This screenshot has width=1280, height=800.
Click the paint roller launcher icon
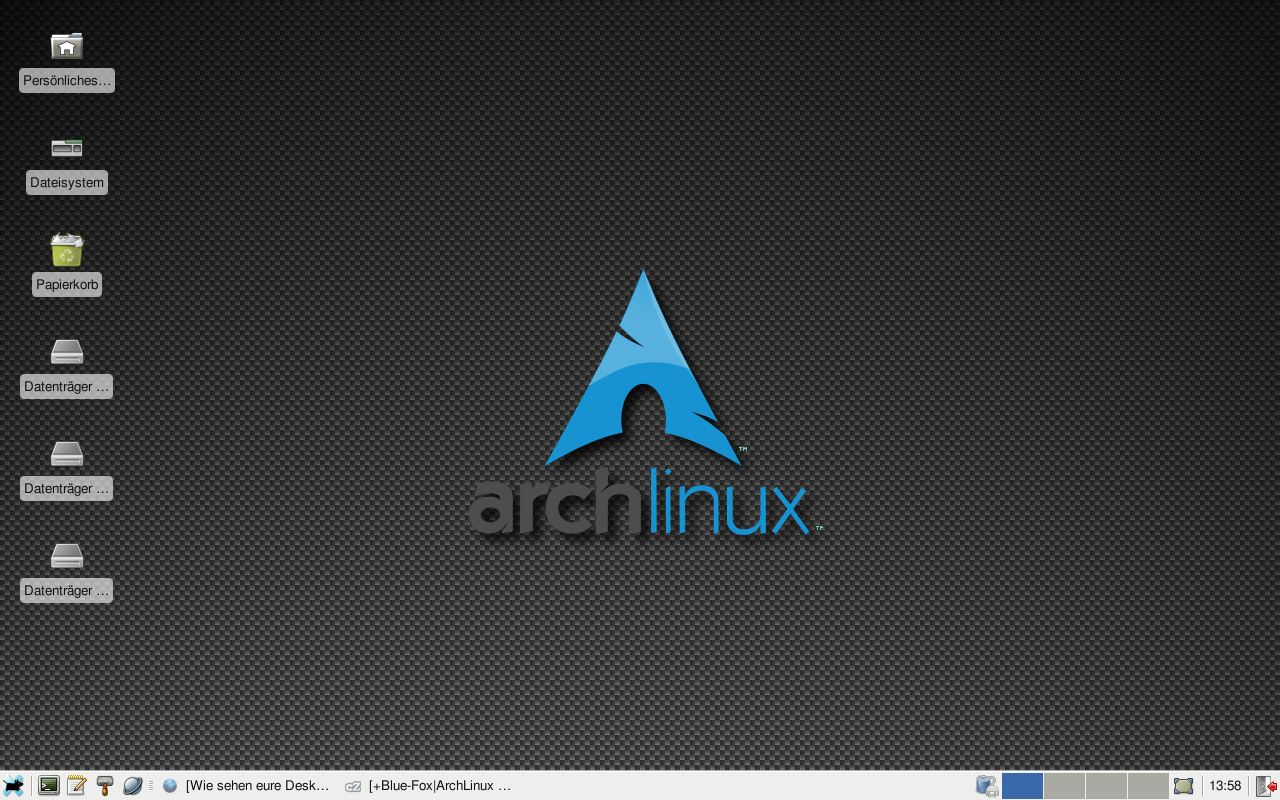point(104,786)
